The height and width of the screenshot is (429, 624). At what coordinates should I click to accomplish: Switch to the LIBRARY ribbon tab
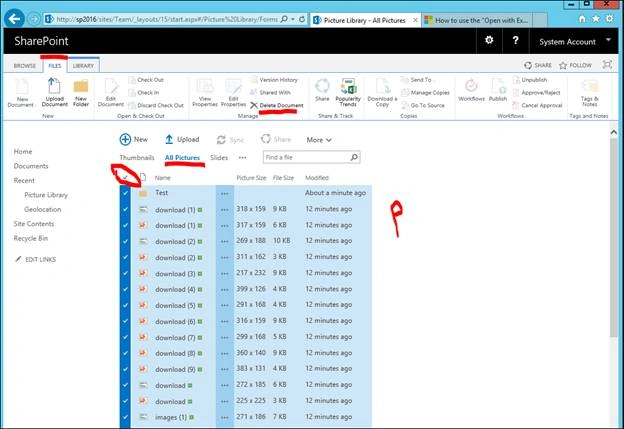pyautogui.click(x=83, y=66)
